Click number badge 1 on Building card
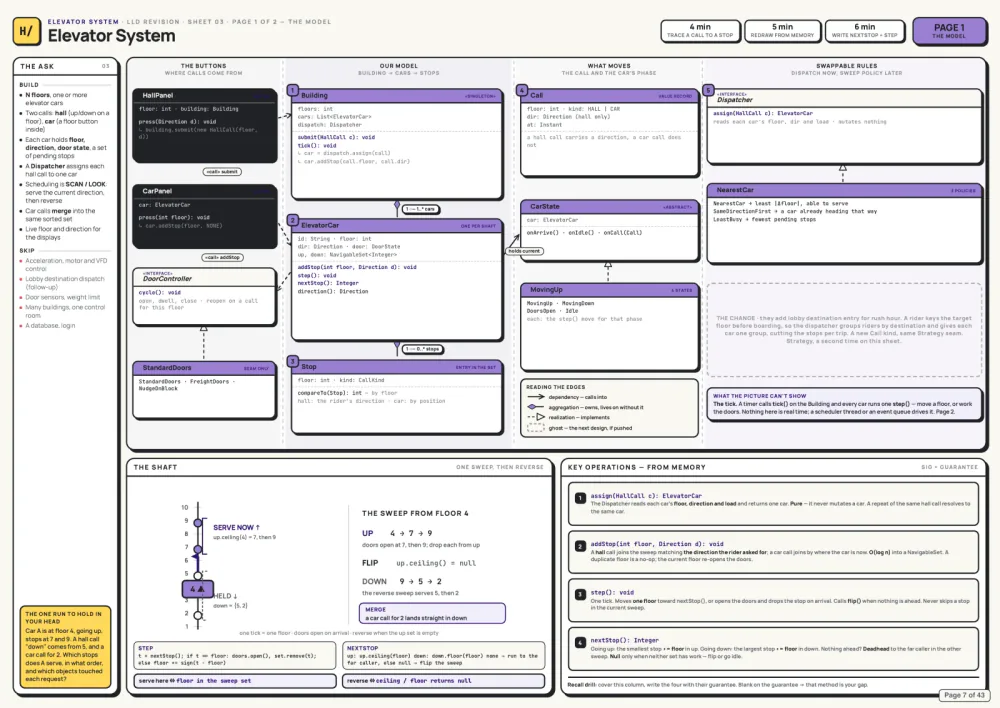1000x708 pixels. (x=293, y=91)
